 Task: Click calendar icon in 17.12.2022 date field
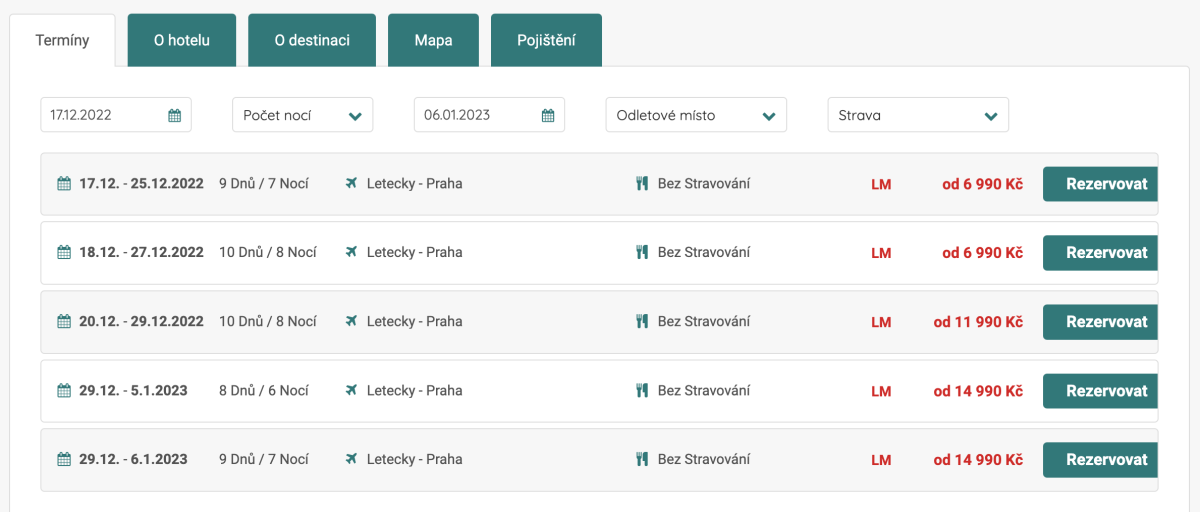point(174,115)
